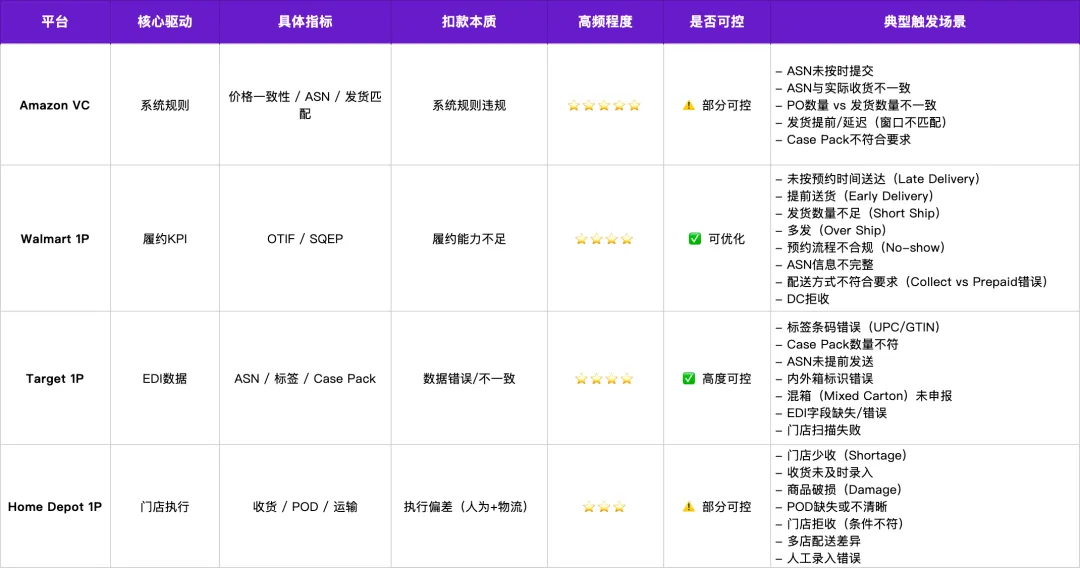Click the four-star rating in Walmart 1P row
The width and height of the screenshot is (1080, 568).
tap(604, 239)
